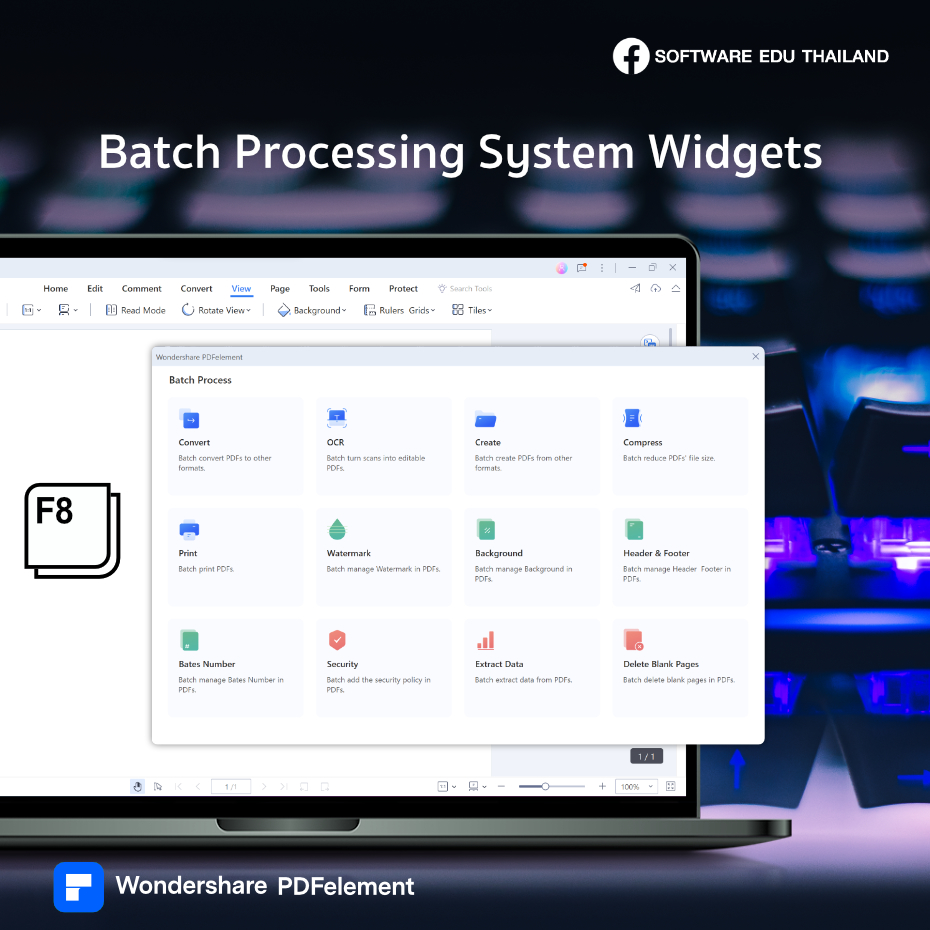This screenshot has width=930, height=930.
Task: Go to previous page in status bar
Action: pyautogui.click(x=198, y=786)
